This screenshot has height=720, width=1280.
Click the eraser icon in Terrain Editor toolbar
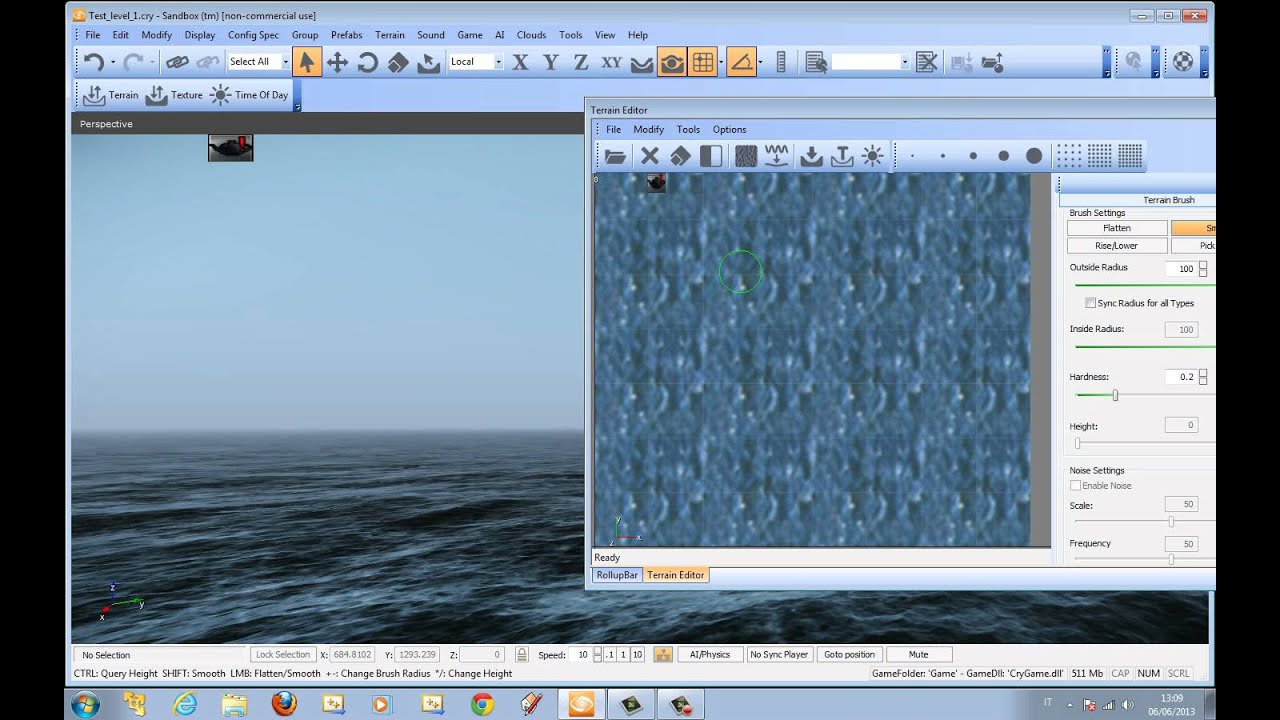point(680,156)
